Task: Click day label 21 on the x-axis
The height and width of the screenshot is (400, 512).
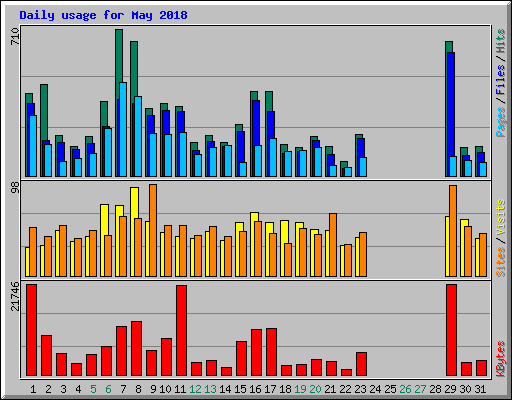Action: pos(330,389)
